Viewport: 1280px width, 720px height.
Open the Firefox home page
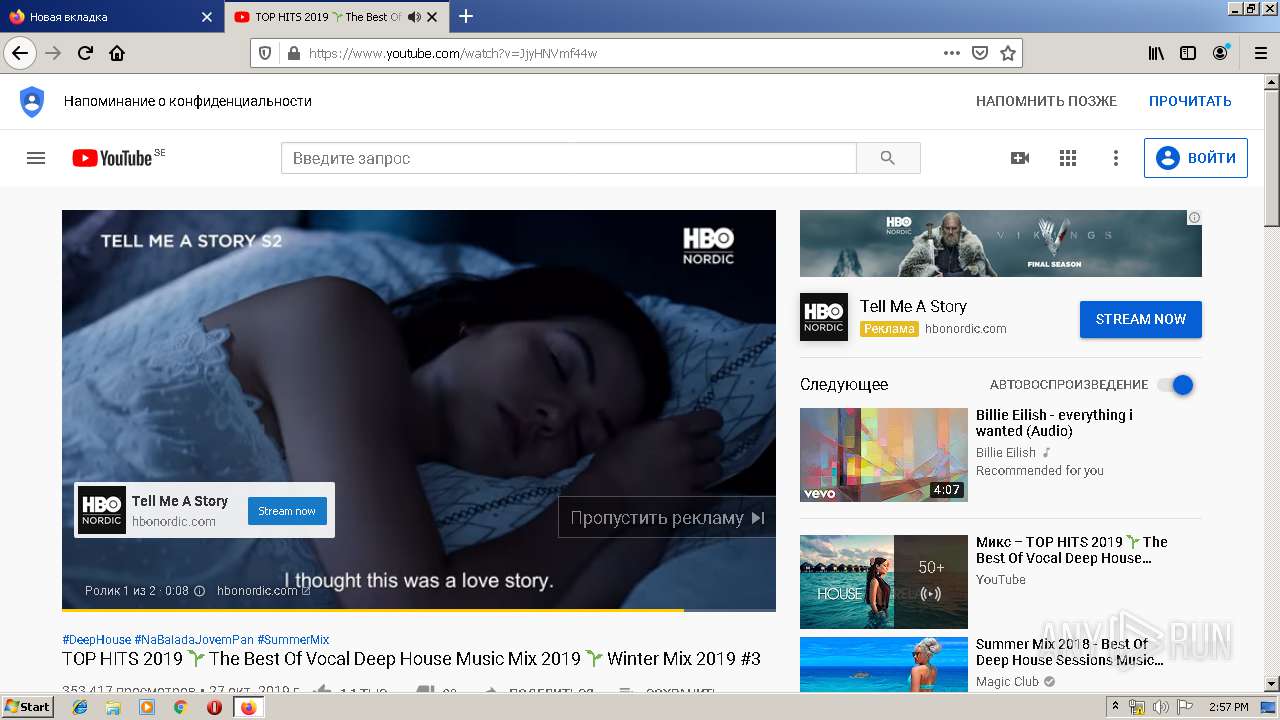pyautogui.click(x=117, y=53)
